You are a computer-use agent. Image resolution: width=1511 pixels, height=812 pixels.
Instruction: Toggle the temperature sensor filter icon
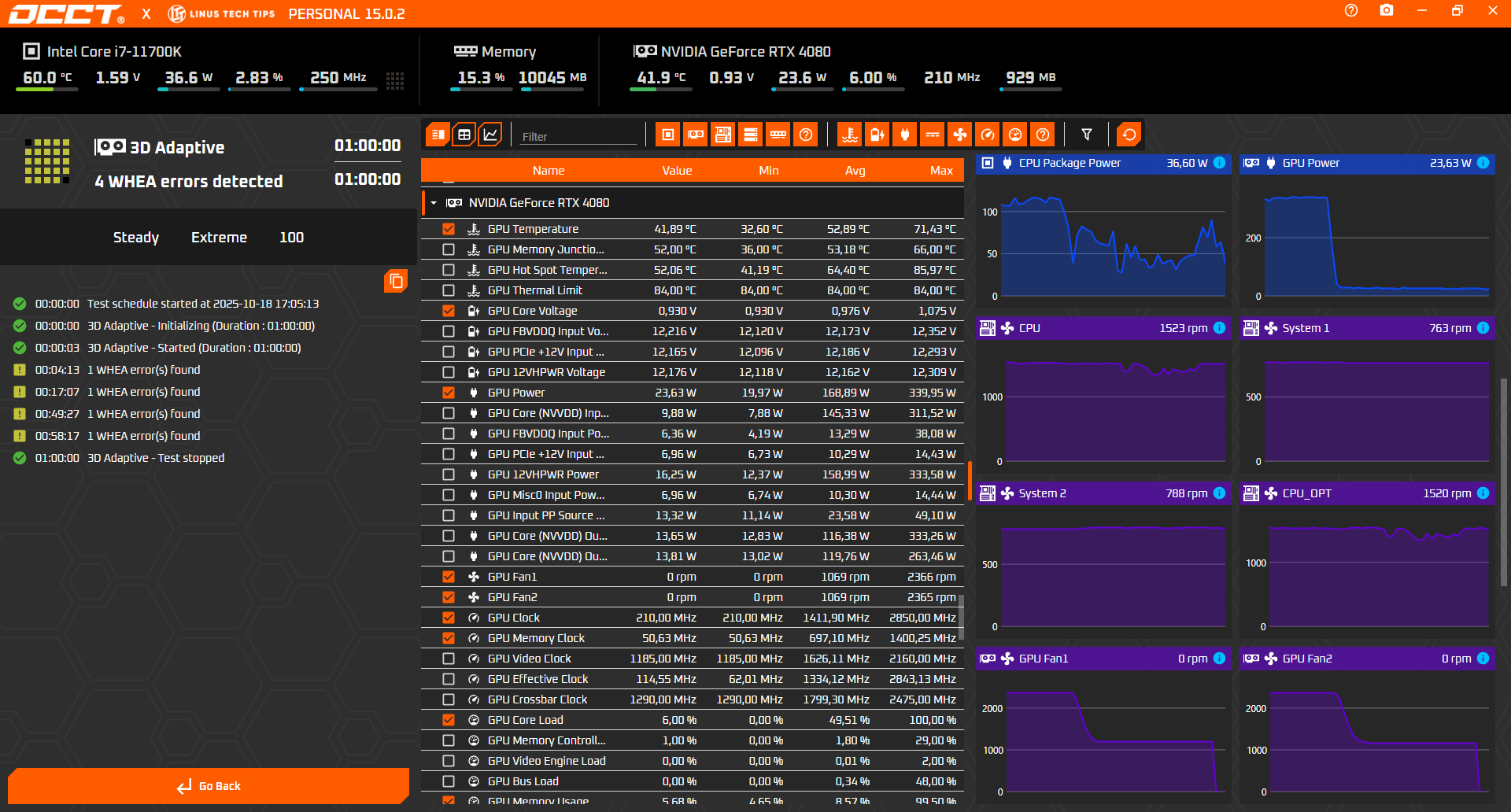[850, 135]
